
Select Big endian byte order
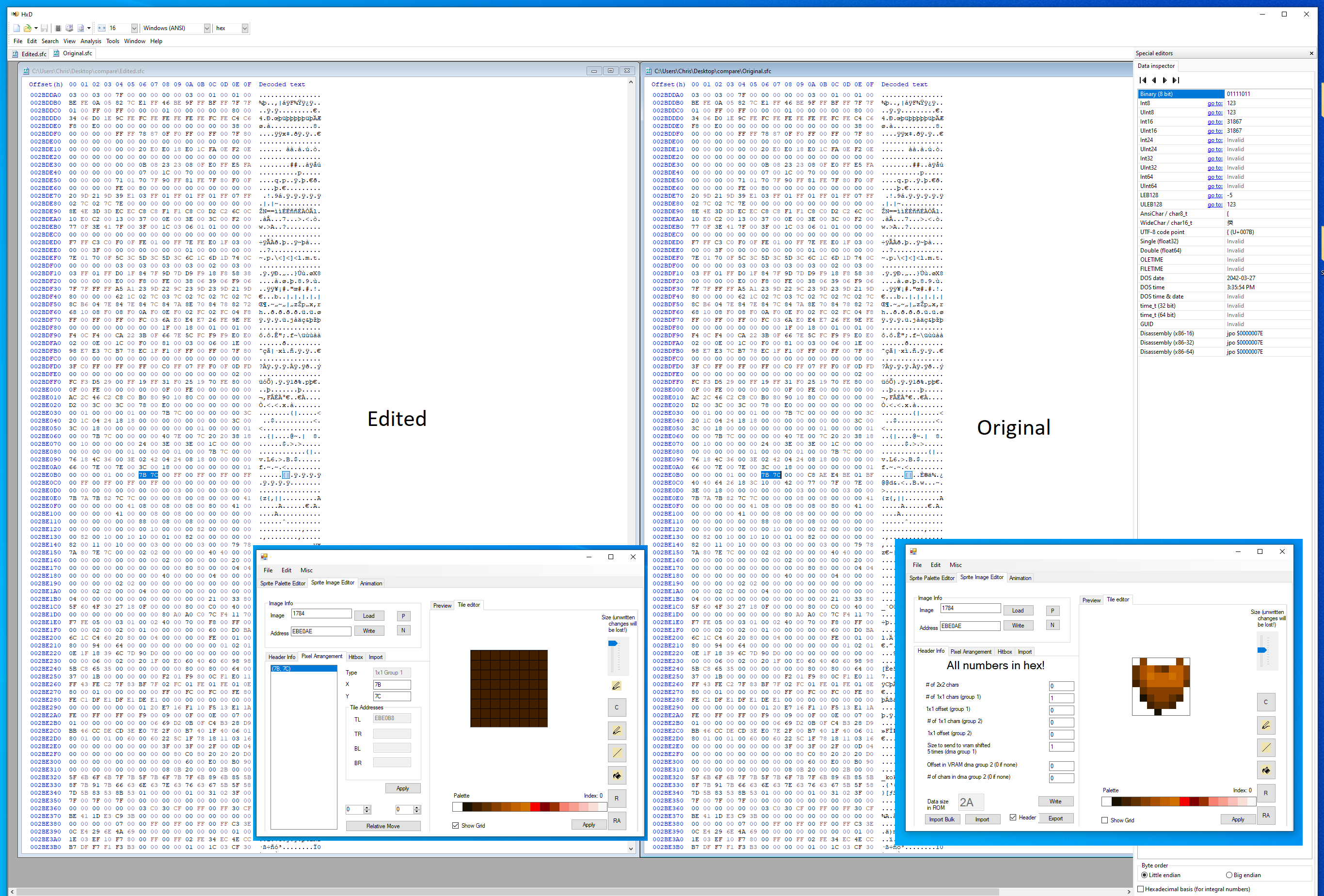click(x=1229, y=875)
